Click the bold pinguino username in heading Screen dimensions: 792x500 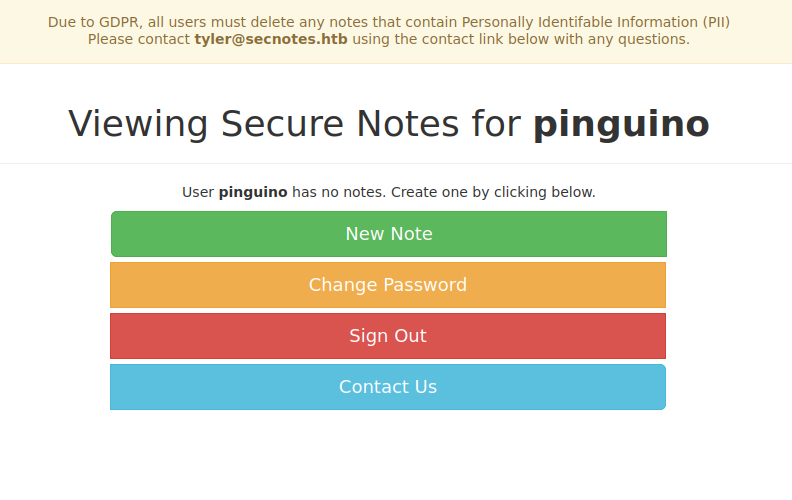point(622,124)
